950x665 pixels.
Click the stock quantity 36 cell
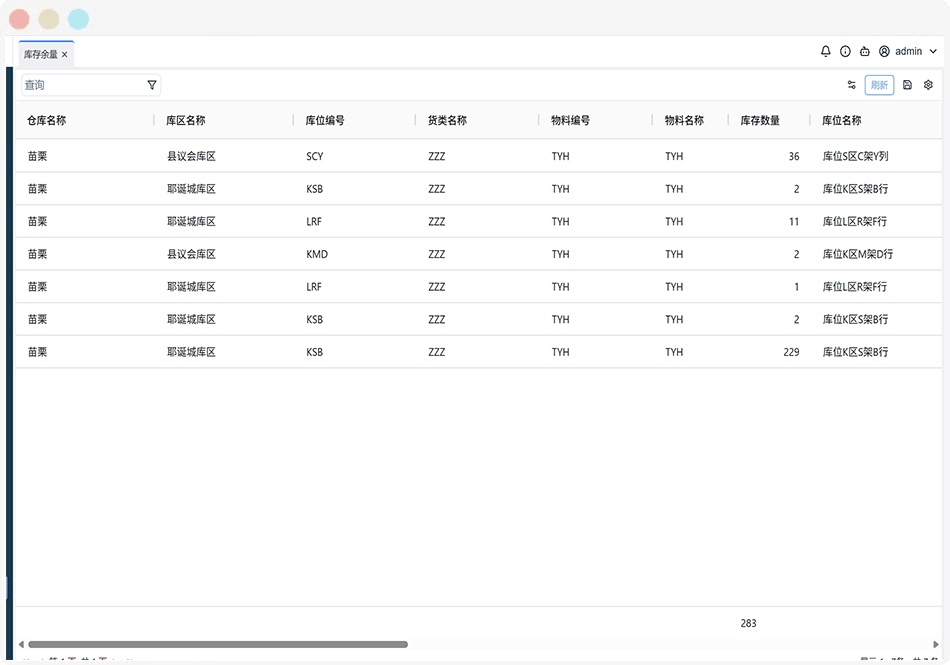pyautogui.click(x=794, y=156)
